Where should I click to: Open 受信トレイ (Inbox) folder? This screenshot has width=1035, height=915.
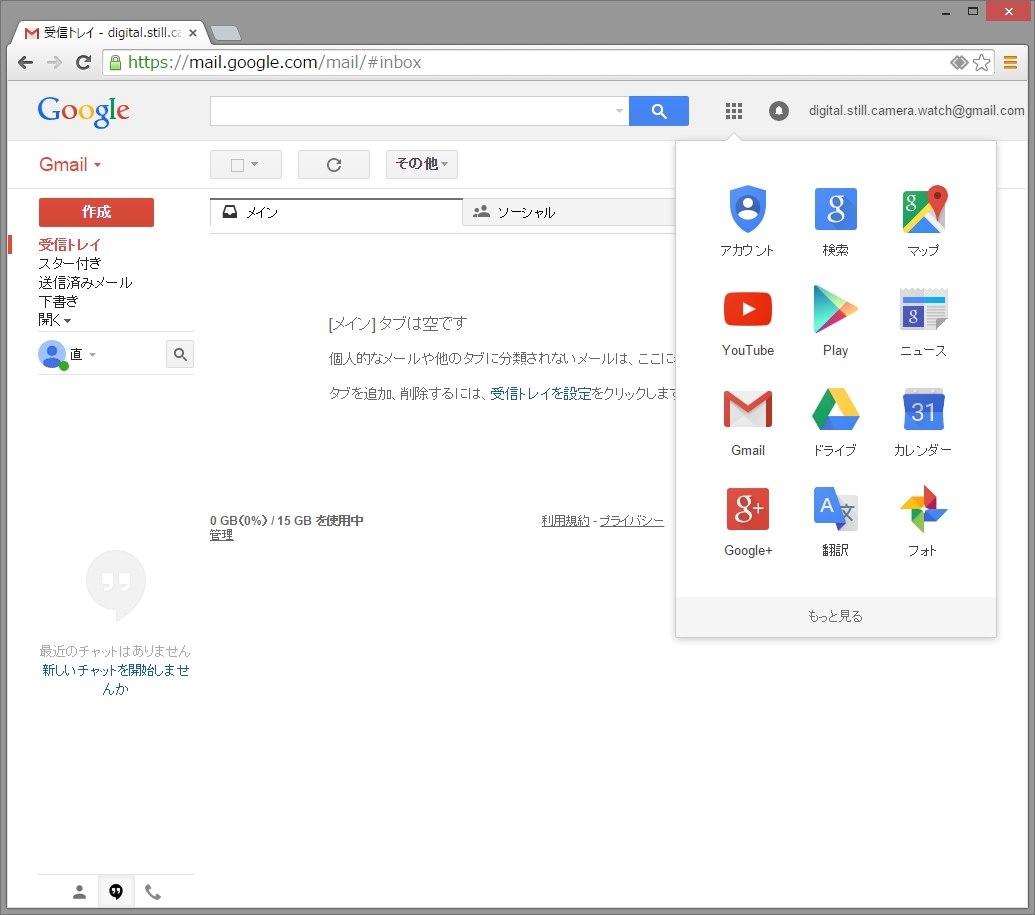69,245
